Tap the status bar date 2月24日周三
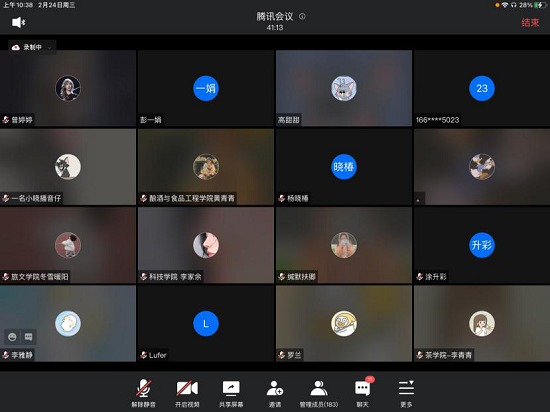 click(x=56, y=5)
